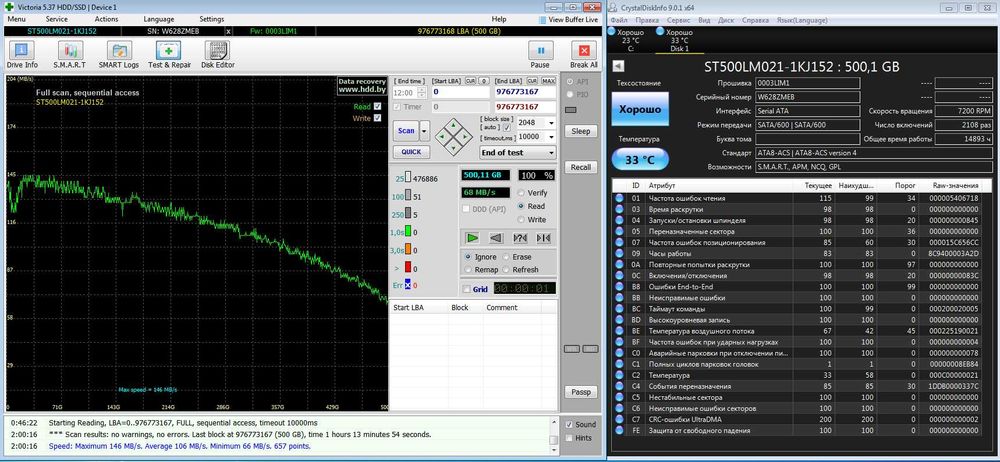1000x462 pixels.
Task: Click the QUICK scan button
Action: 410,152
